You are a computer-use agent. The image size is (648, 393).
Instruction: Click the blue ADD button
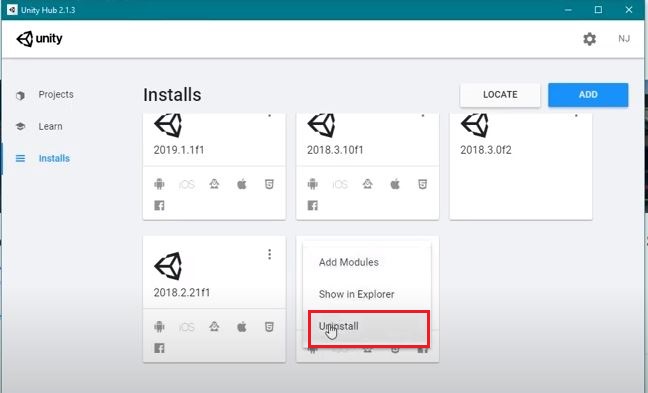tap(588, 95)
